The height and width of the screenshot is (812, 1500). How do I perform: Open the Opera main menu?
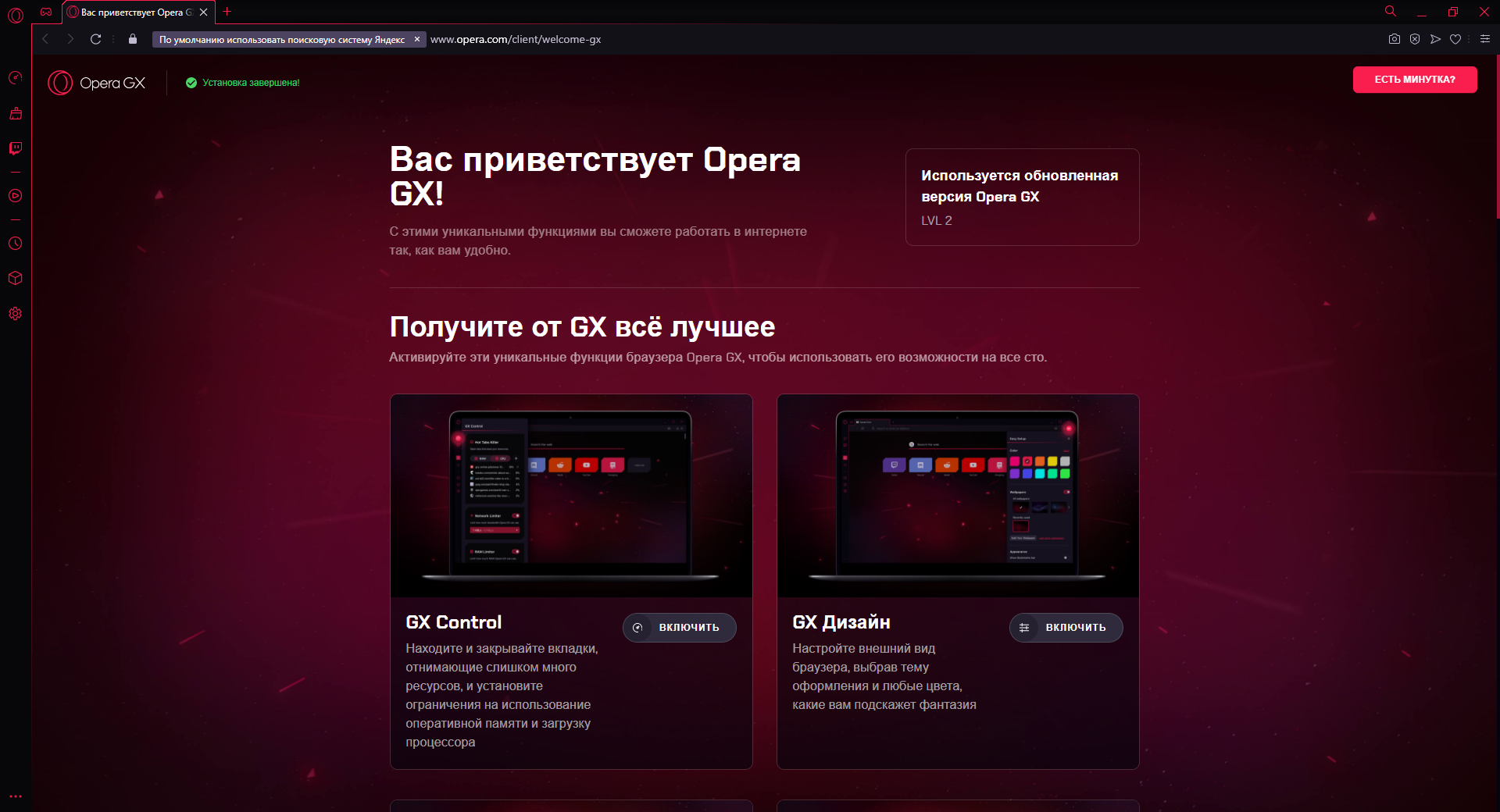(x=16, y=15)
